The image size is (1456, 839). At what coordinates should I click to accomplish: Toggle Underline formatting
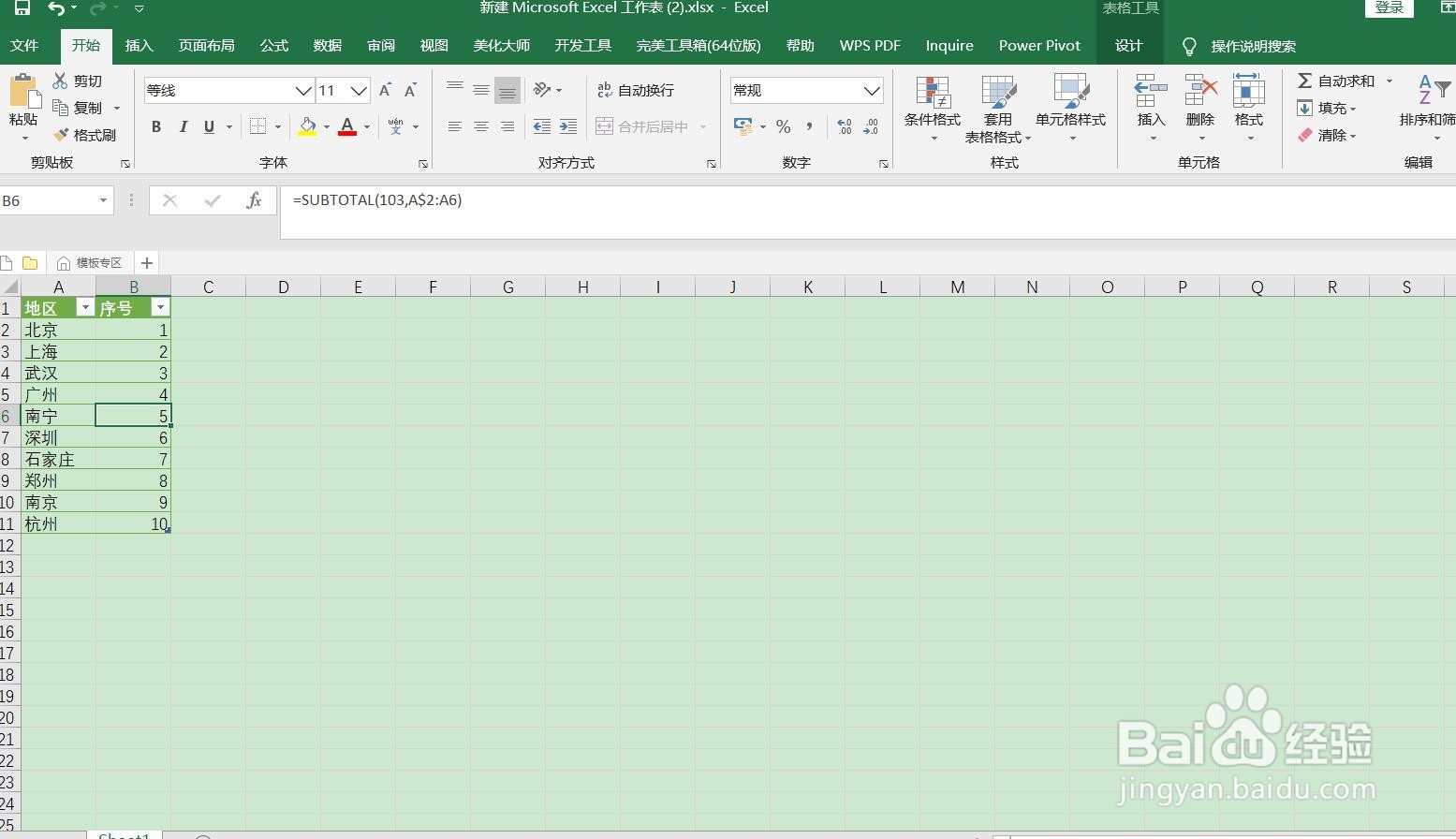pyautogui.click(x=209, y=126)
